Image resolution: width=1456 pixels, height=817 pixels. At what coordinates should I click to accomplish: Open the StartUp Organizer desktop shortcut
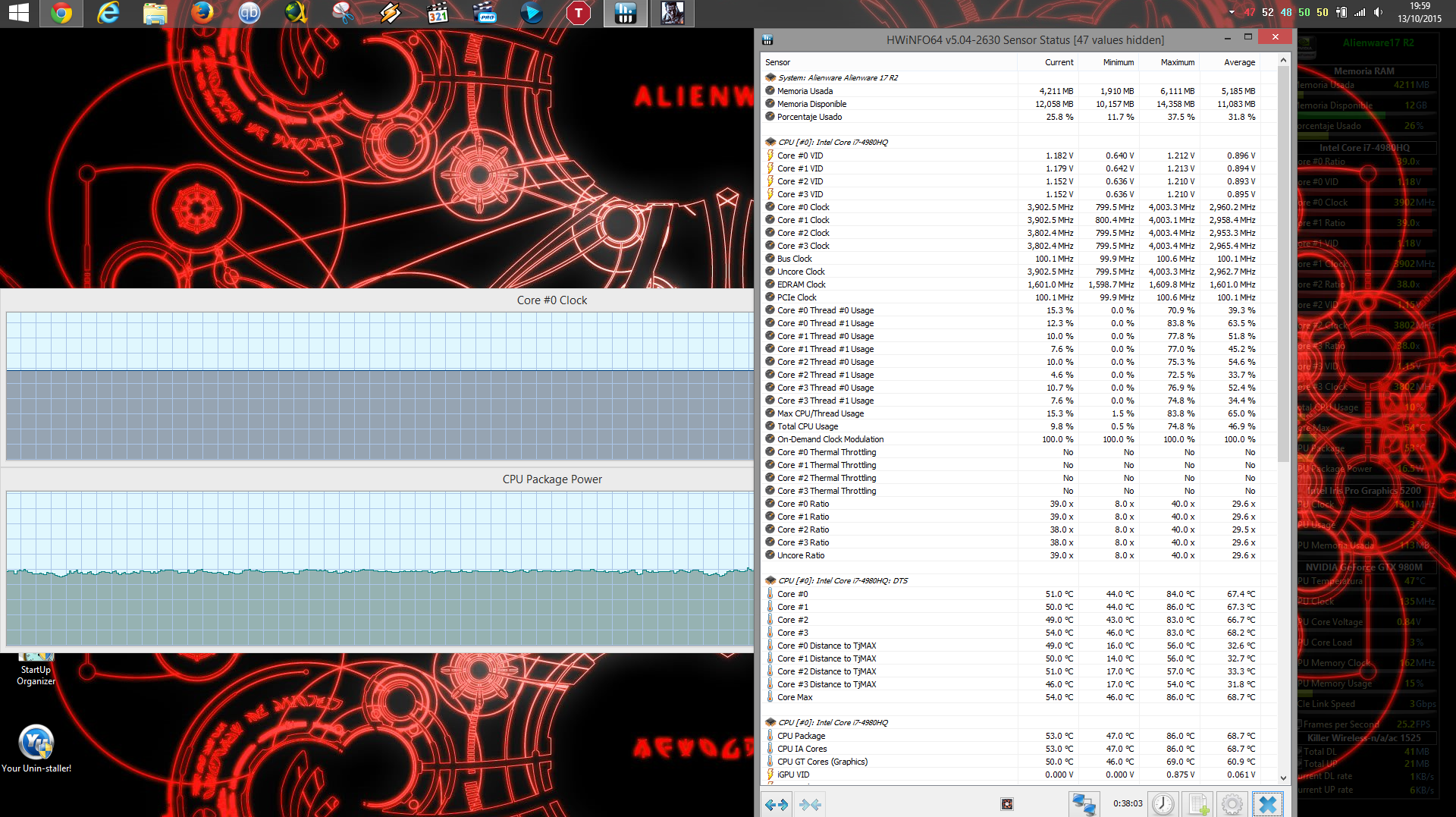(36, 669)
